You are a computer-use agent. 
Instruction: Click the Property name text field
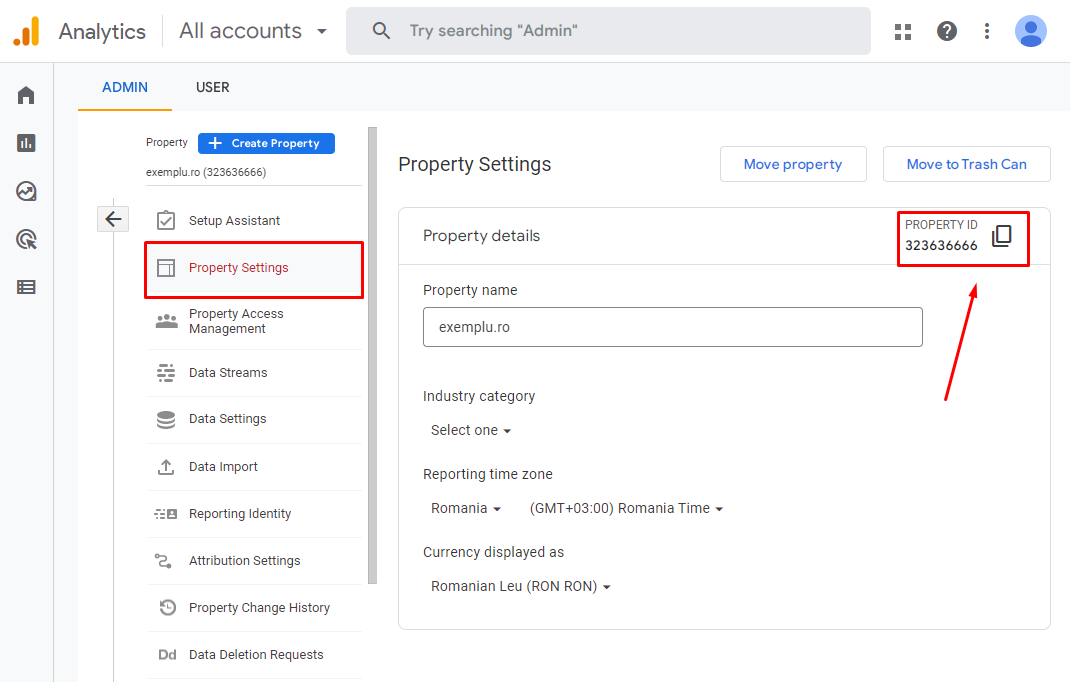(672, 327)
